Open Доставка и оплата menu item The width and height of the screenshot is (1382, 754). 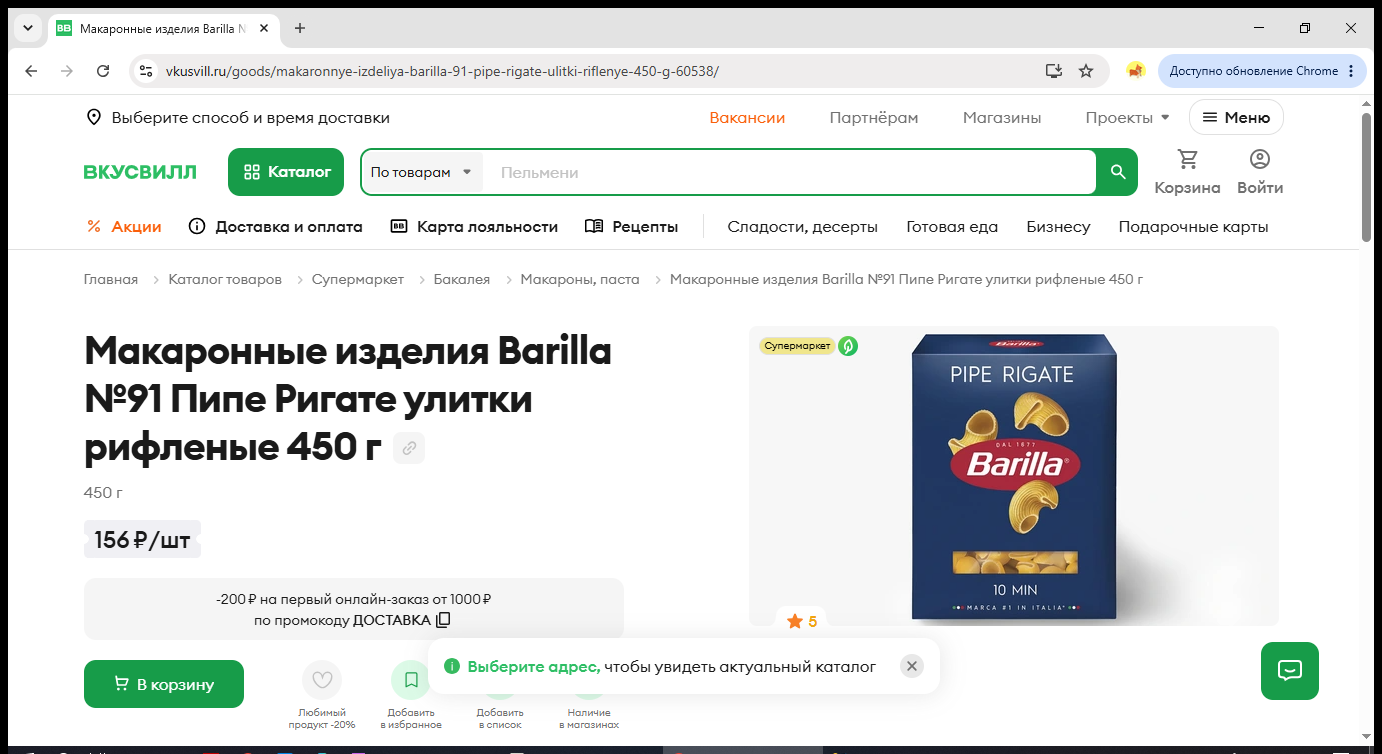pos(276,227)
